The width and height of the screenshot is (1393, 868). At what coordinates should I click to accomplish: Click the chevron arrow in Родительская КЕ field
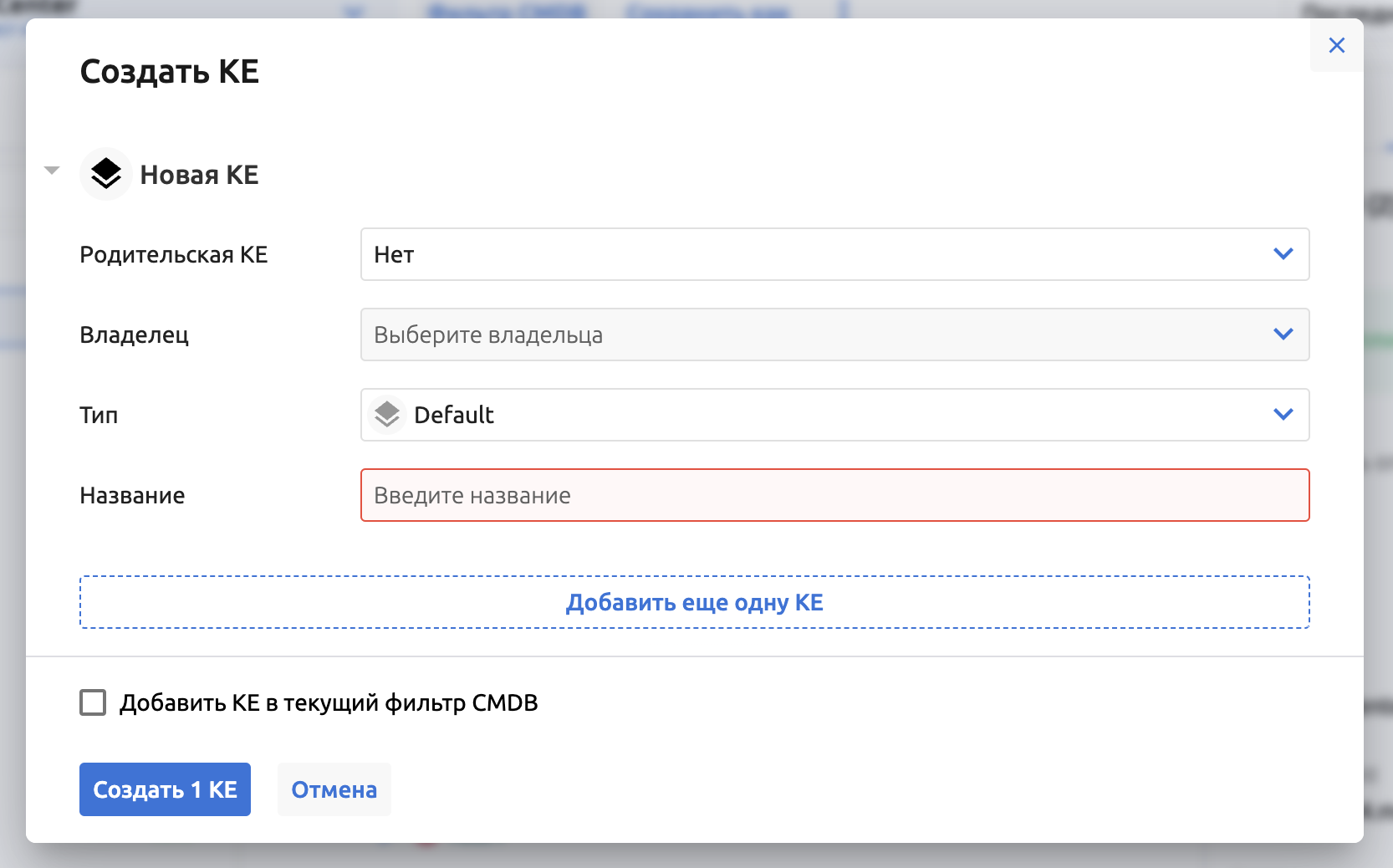(x=1283, y=253)
